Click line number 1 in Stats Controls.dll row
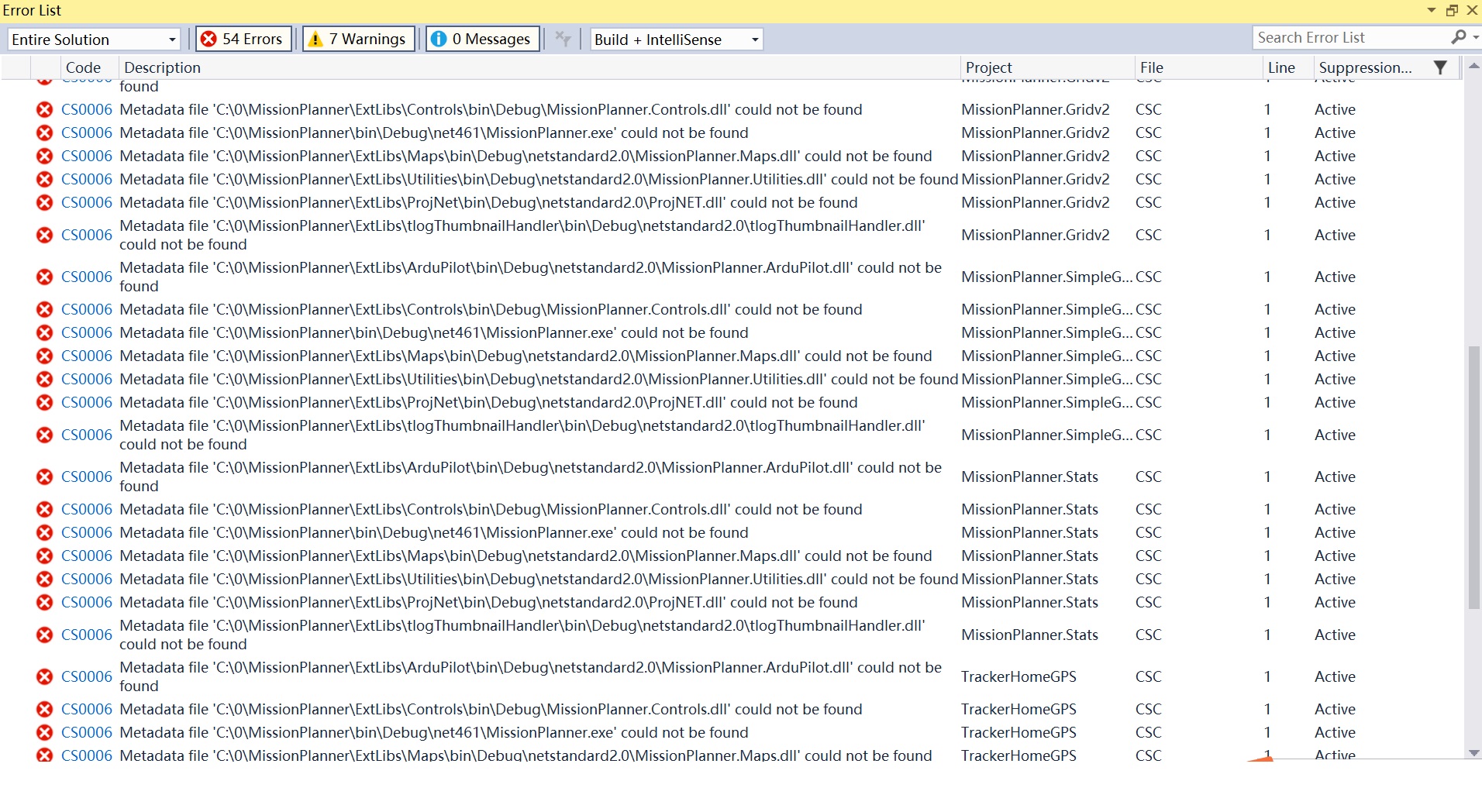Image resolution: width=1482 pixels, height=812 pixels. [1267, 509]
